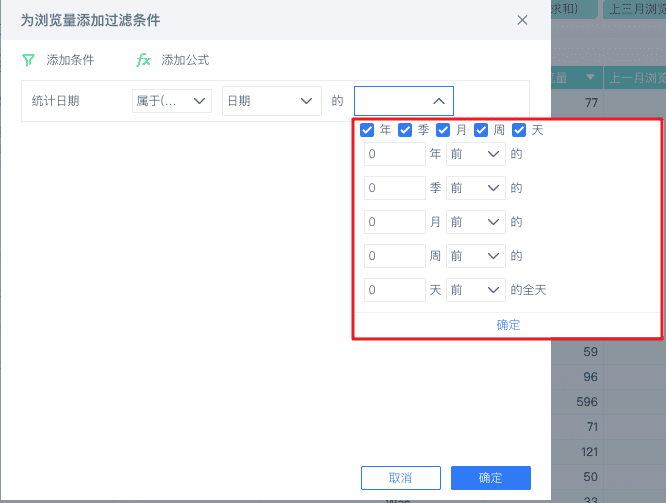666x503 pixels.
Task: Click the value 96 in background table
Action: [590, 377]
